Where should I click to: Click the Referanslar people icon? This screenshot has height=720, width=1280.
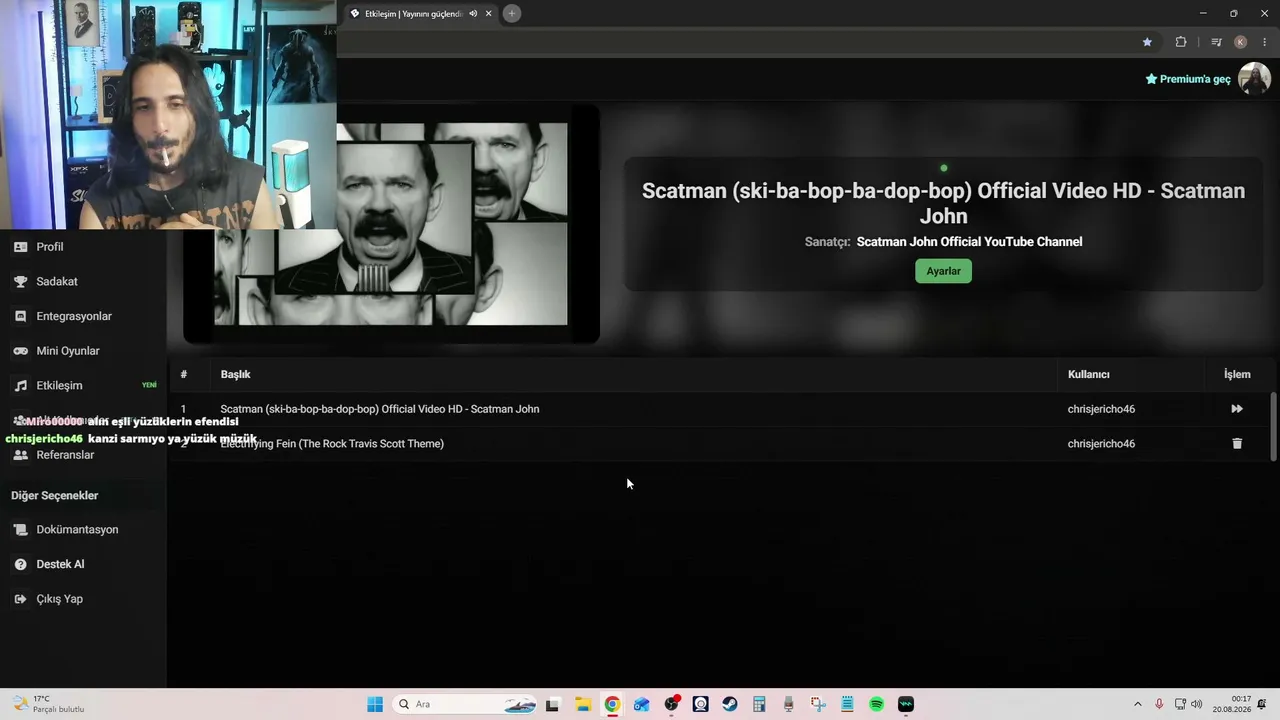click(20, 455)
